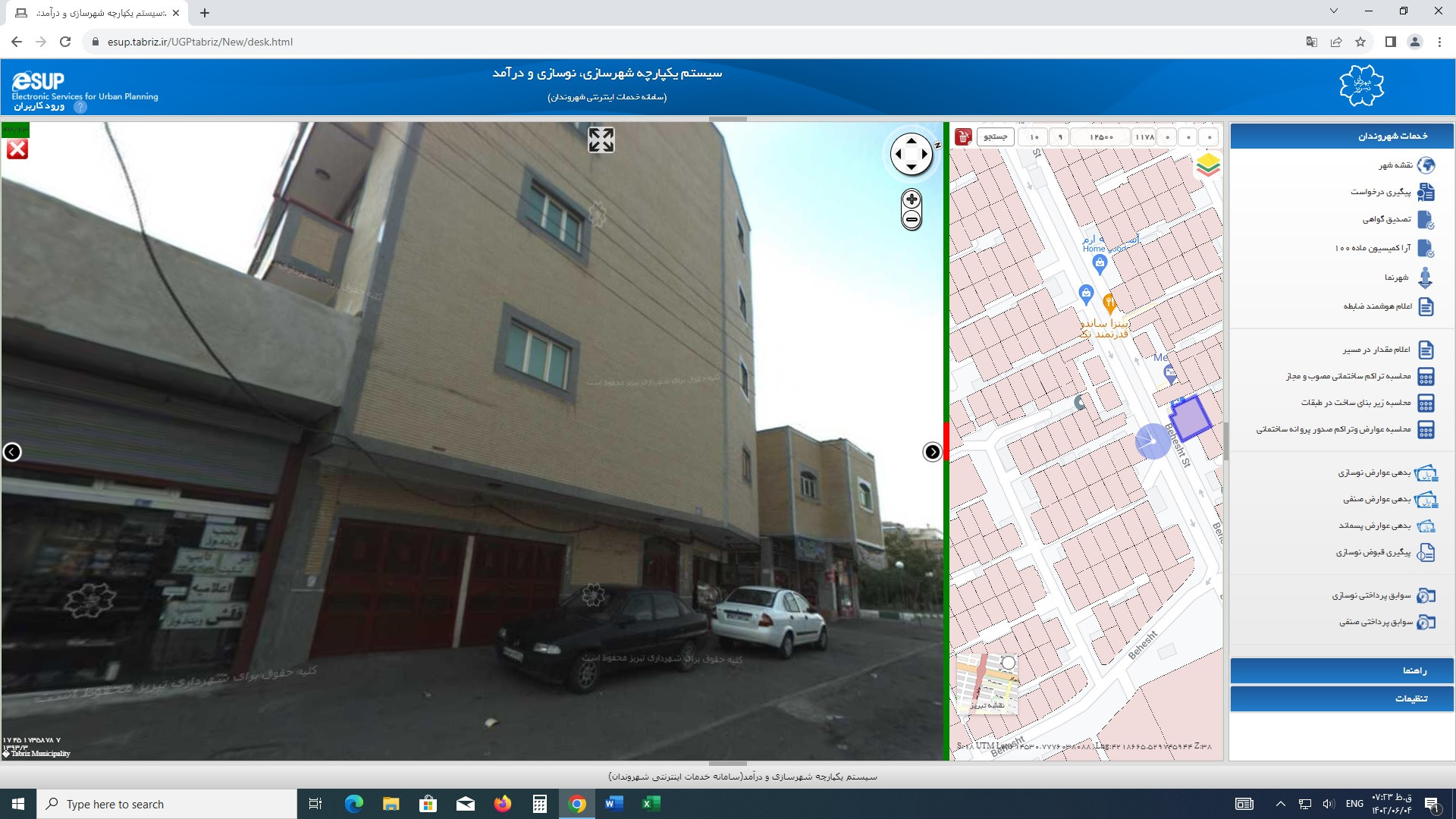
Task: Expand the راهنما help panel
Action: coord(1341,670)
